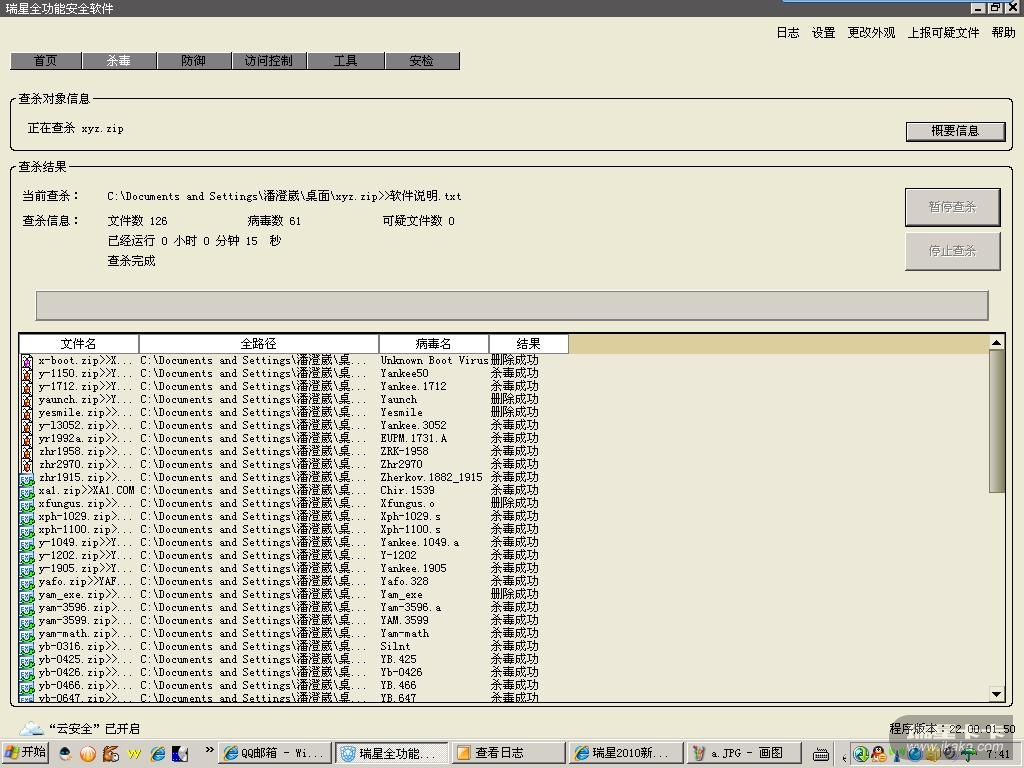
Task: Click the Windows 开始 start button
Action: click(26, 752)
